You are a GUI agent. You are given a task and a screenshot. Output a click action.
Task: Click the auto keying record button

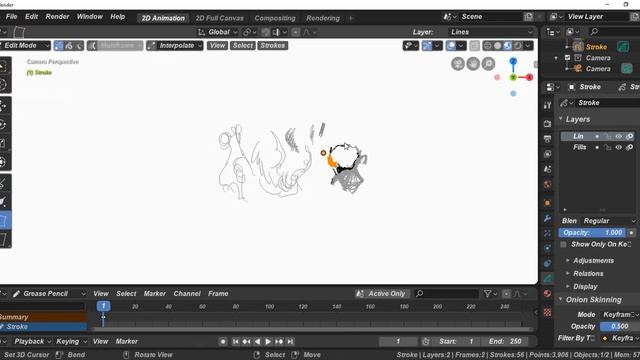click(223, 341)
